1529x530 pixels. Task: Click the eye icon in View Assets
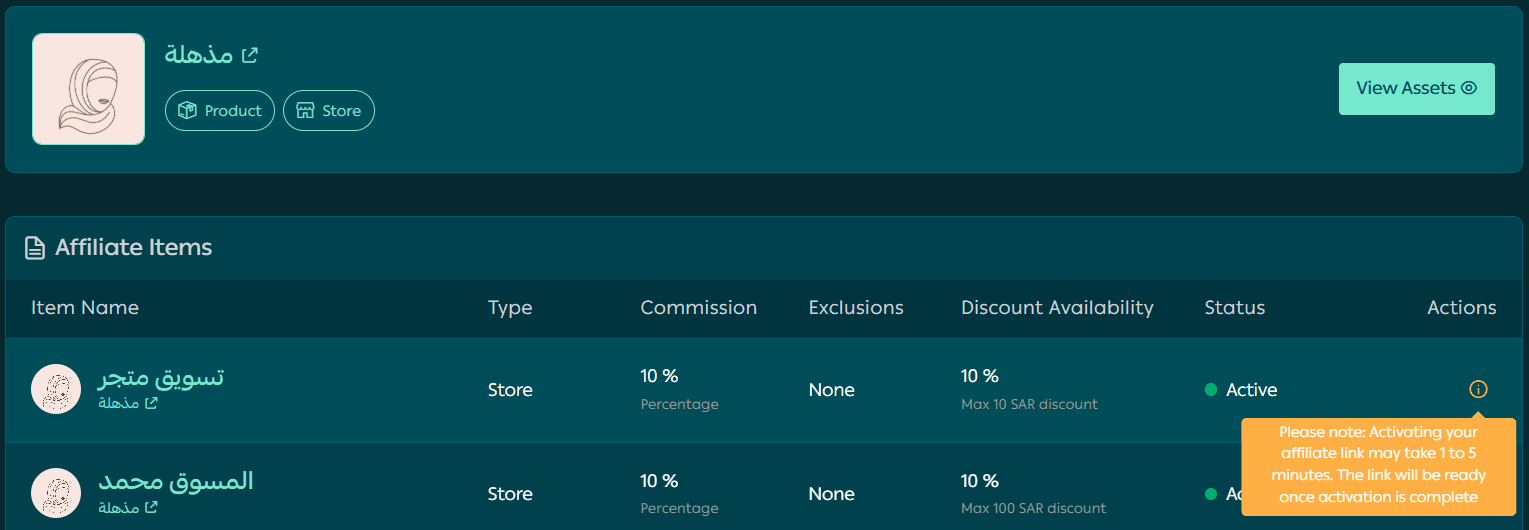[x=1469, y=88]
